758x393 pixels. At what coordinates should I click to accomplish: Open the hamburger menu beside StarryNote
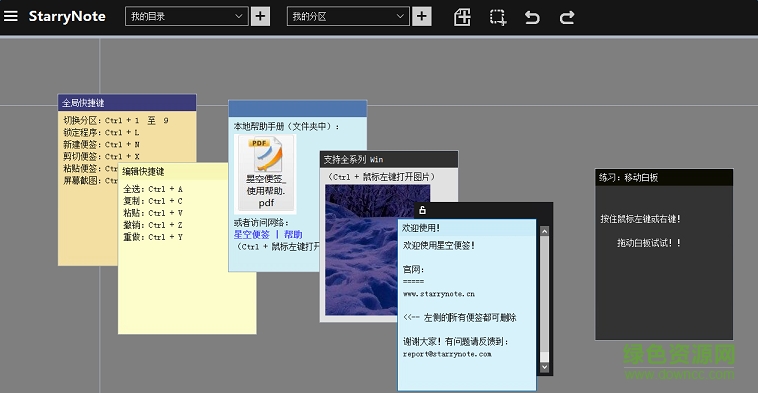coord(11,16)
